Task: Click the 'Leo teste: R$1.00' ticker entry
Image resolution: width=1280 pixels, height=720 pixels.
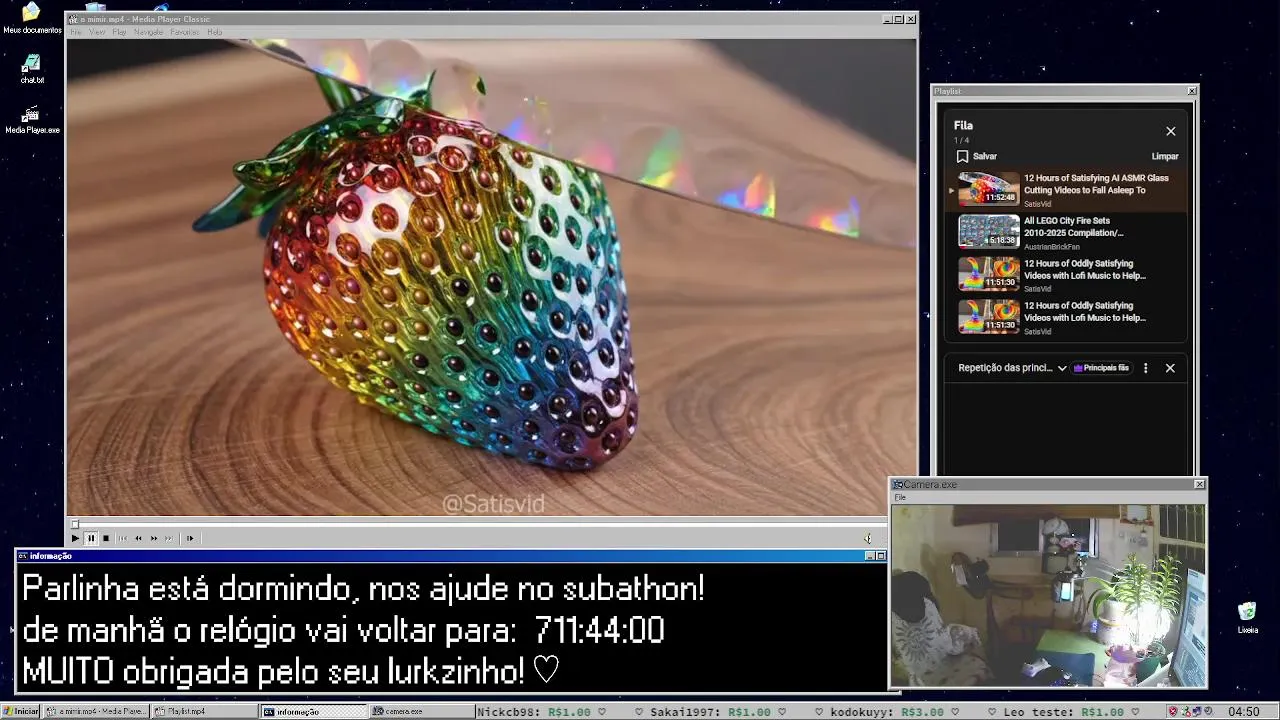Action: click(1064, 712)
